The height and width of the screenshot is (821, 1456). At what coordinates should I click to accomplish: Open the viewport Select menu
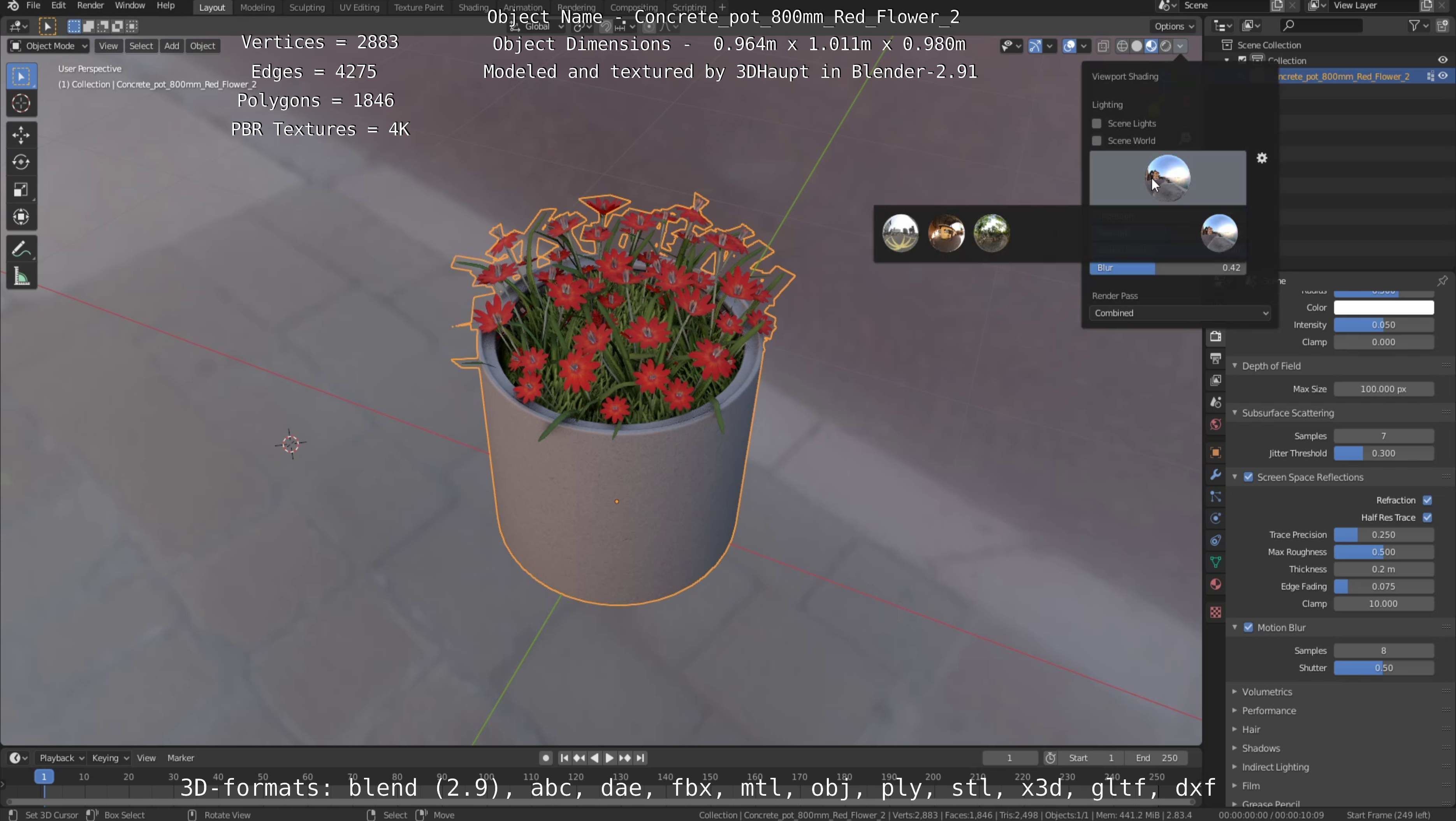click(x=141, y=46)
